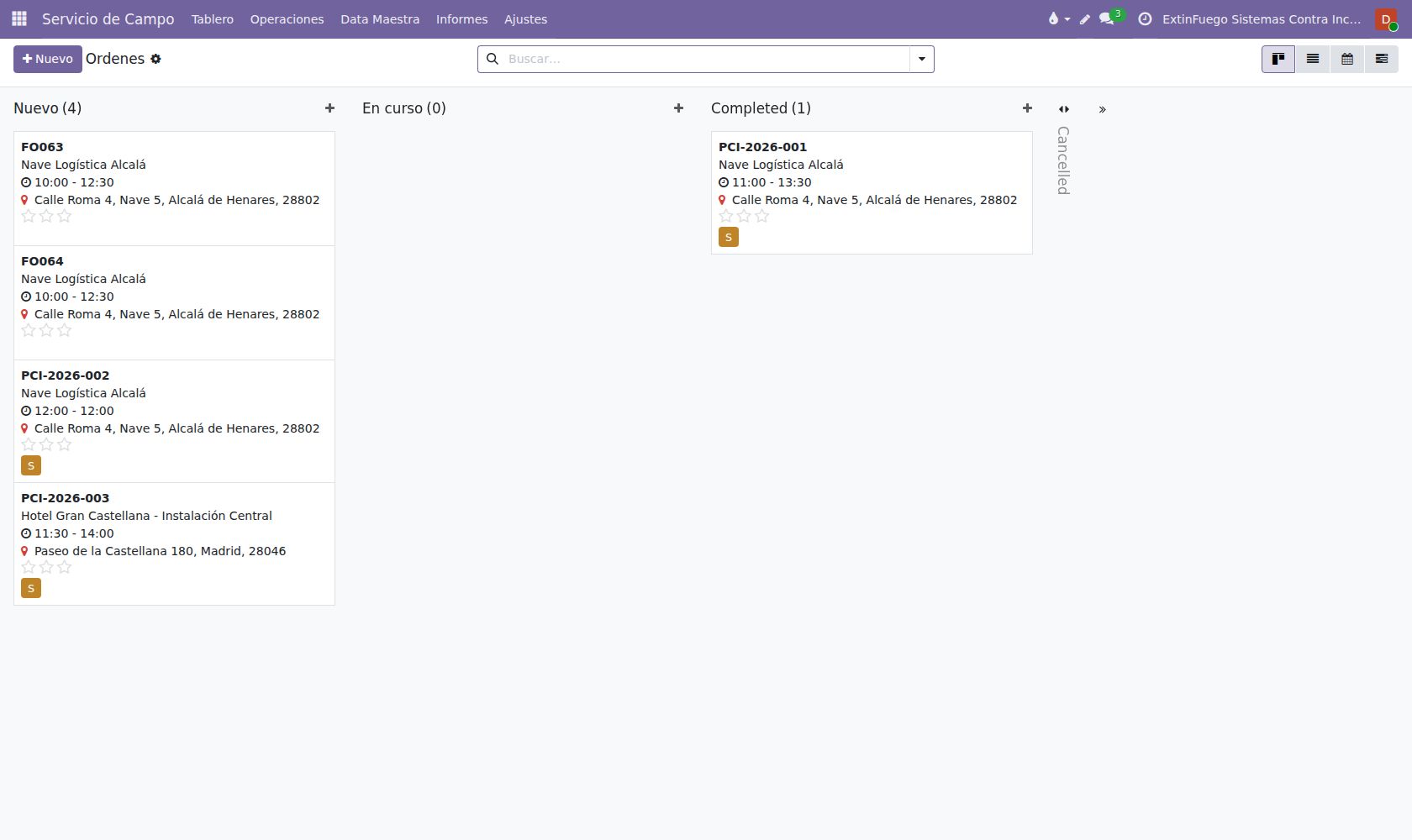Quick-add an order in En curso column
The height and width of the screenshot is (840, 1412).
(678, 108)
